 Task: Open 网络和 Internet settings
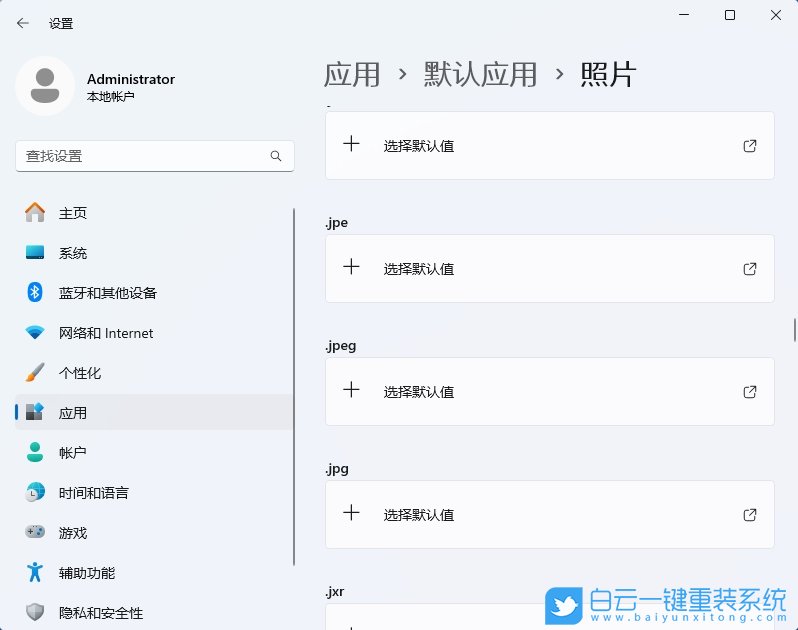154,333
